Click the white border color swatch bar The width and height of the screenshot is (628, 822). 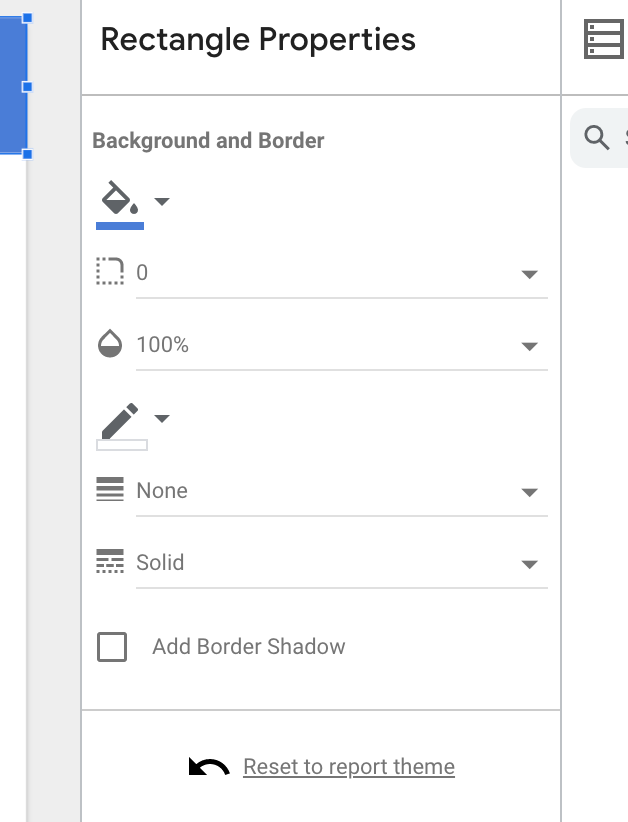tap(122, 445)
